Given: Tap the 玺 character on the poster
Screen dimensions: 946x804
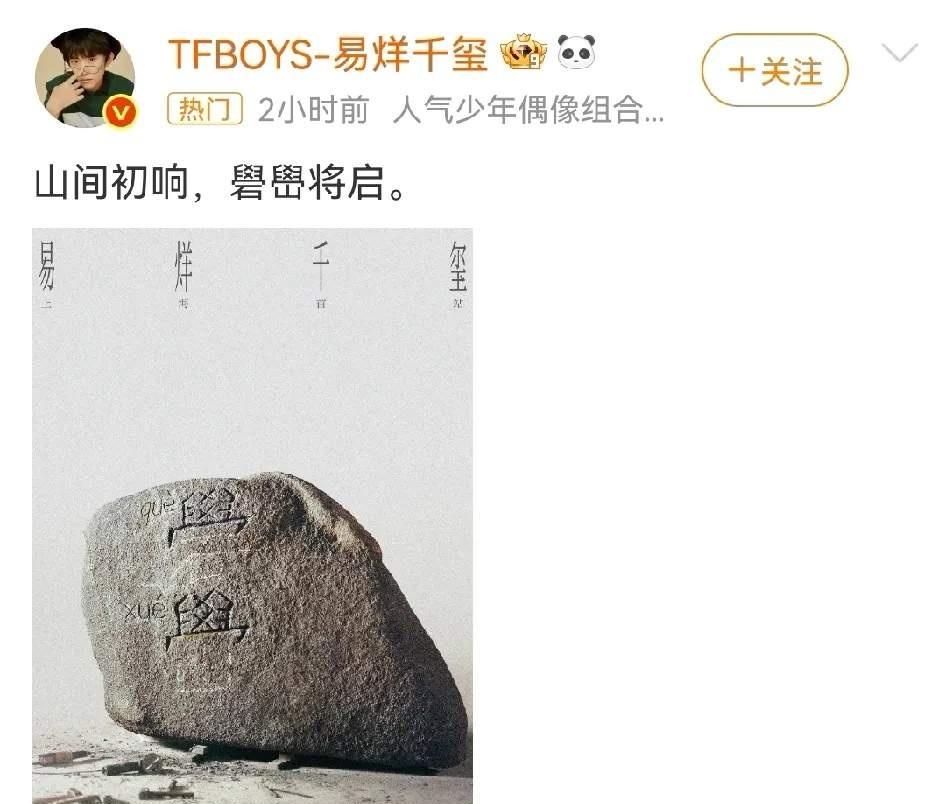Looking at the screenshot, I should point(458,265).
